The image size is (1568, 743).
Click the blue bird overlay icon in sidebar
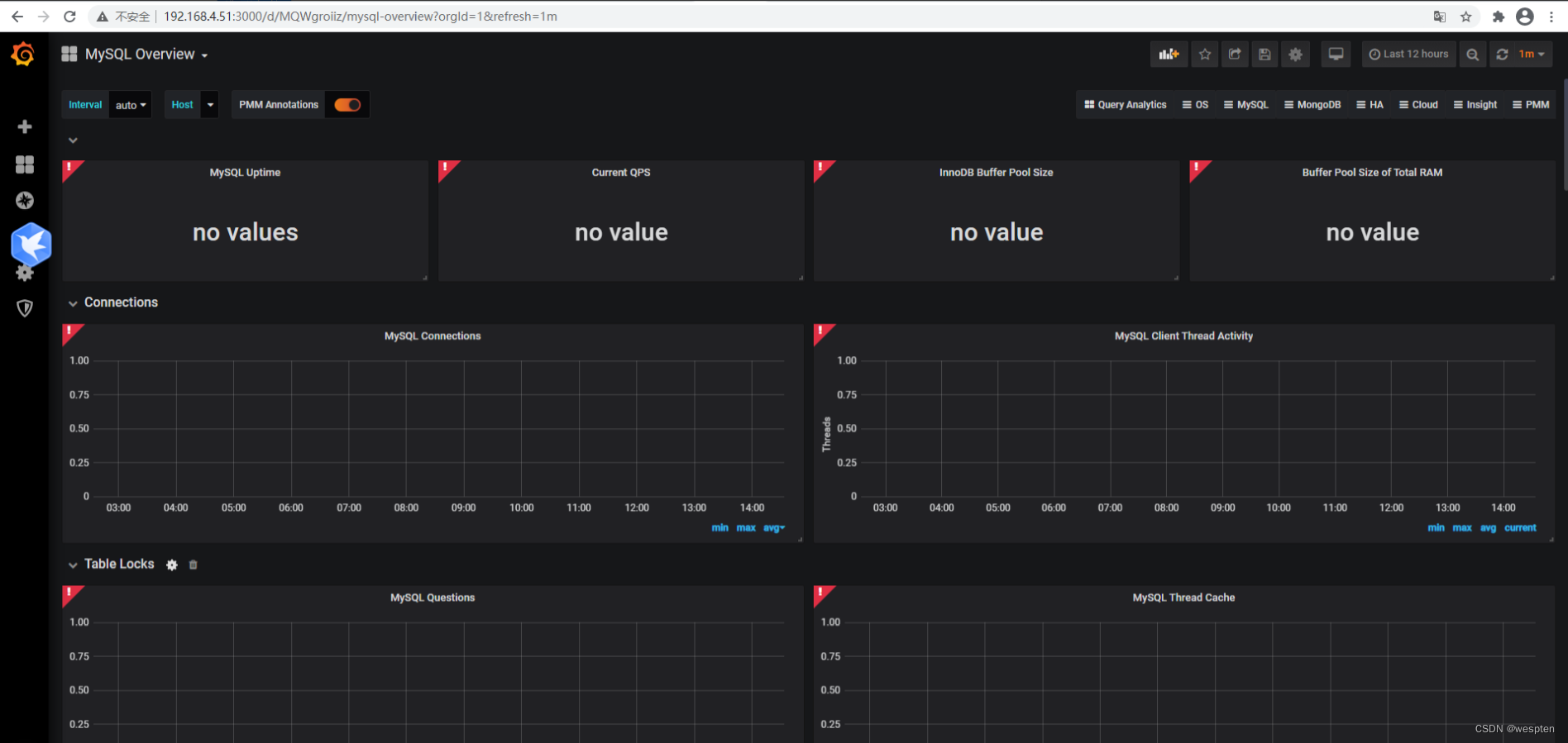31,244
